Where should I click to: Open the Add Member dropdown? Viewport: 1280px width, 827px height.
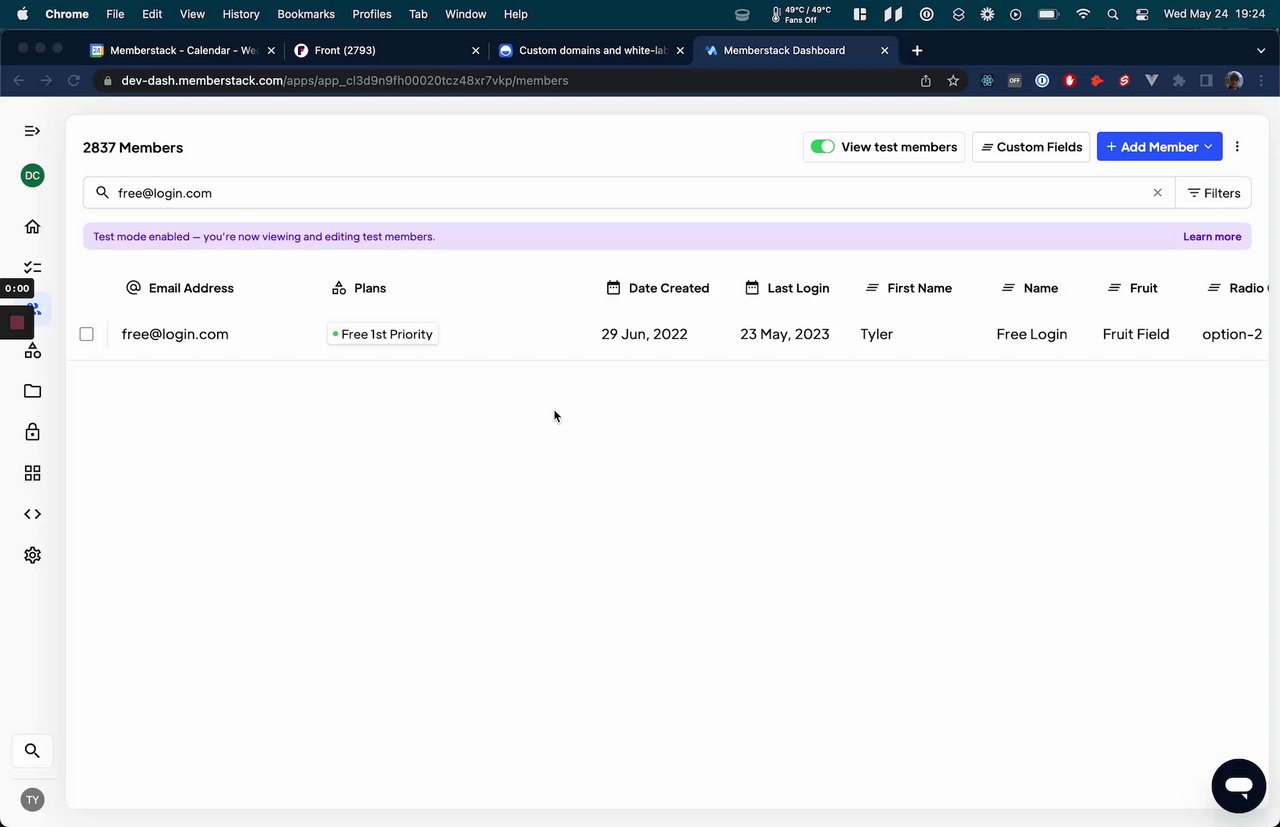tap(1159, 147)
